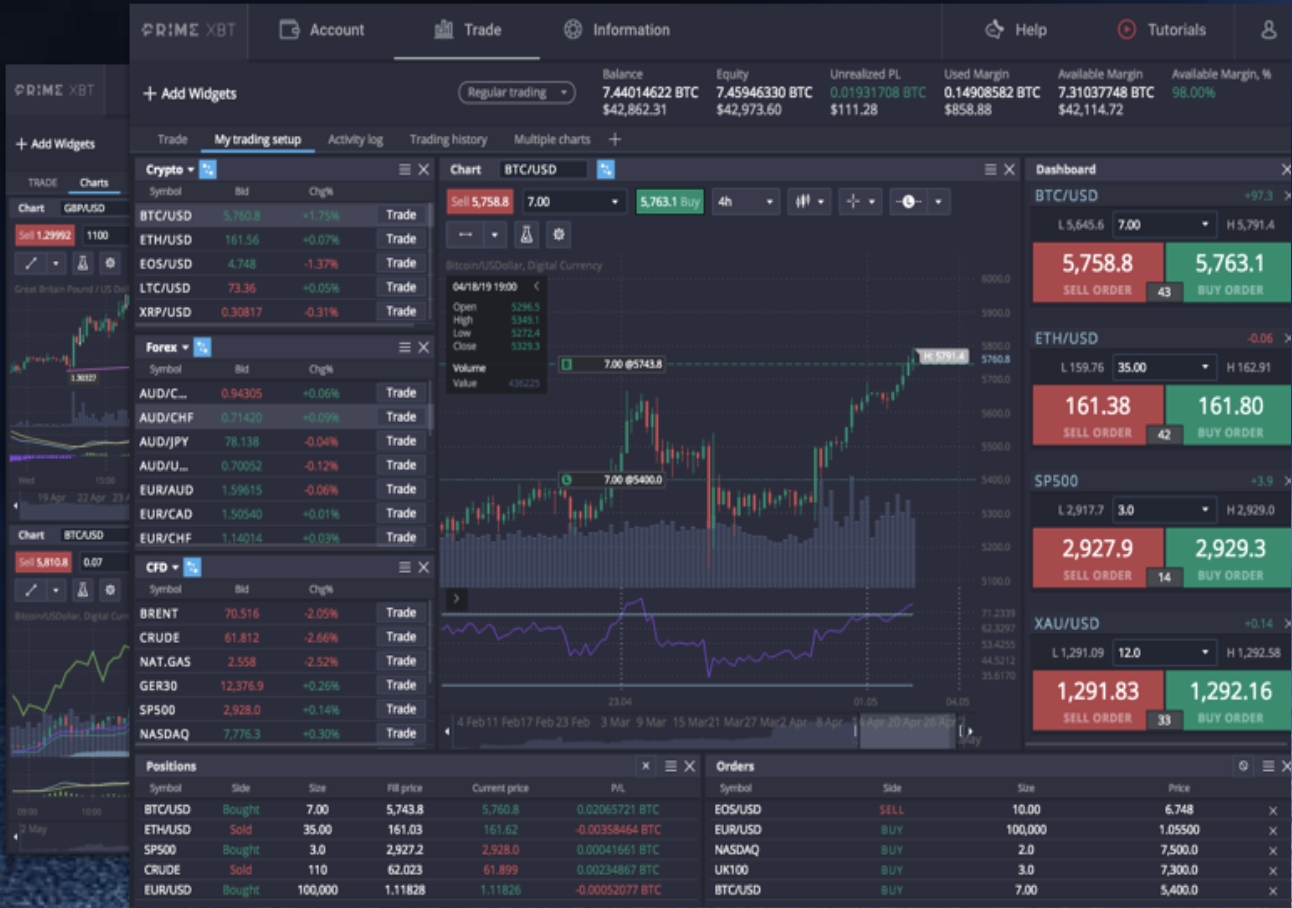Click the candlestick chart type icon
1292x908 pixels.
pos(802,201)
